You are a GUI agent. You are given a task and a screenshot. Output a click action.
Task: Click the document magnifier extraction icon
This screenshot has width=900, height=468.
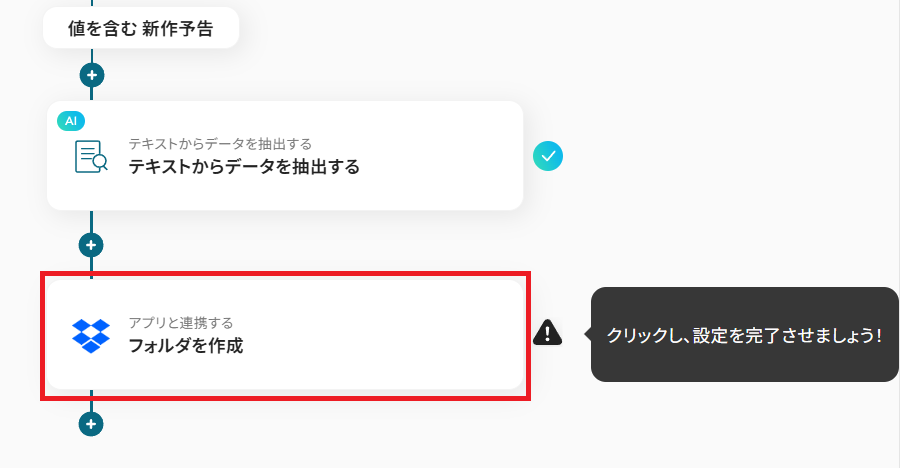pos(91,156)
